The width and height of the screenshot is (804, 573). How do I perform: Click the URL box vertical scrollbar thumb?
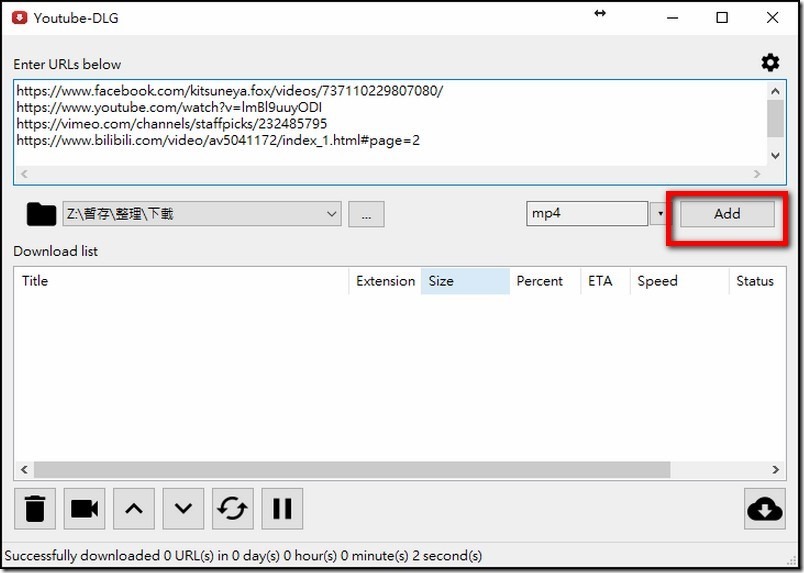click(x=775, y=118)
